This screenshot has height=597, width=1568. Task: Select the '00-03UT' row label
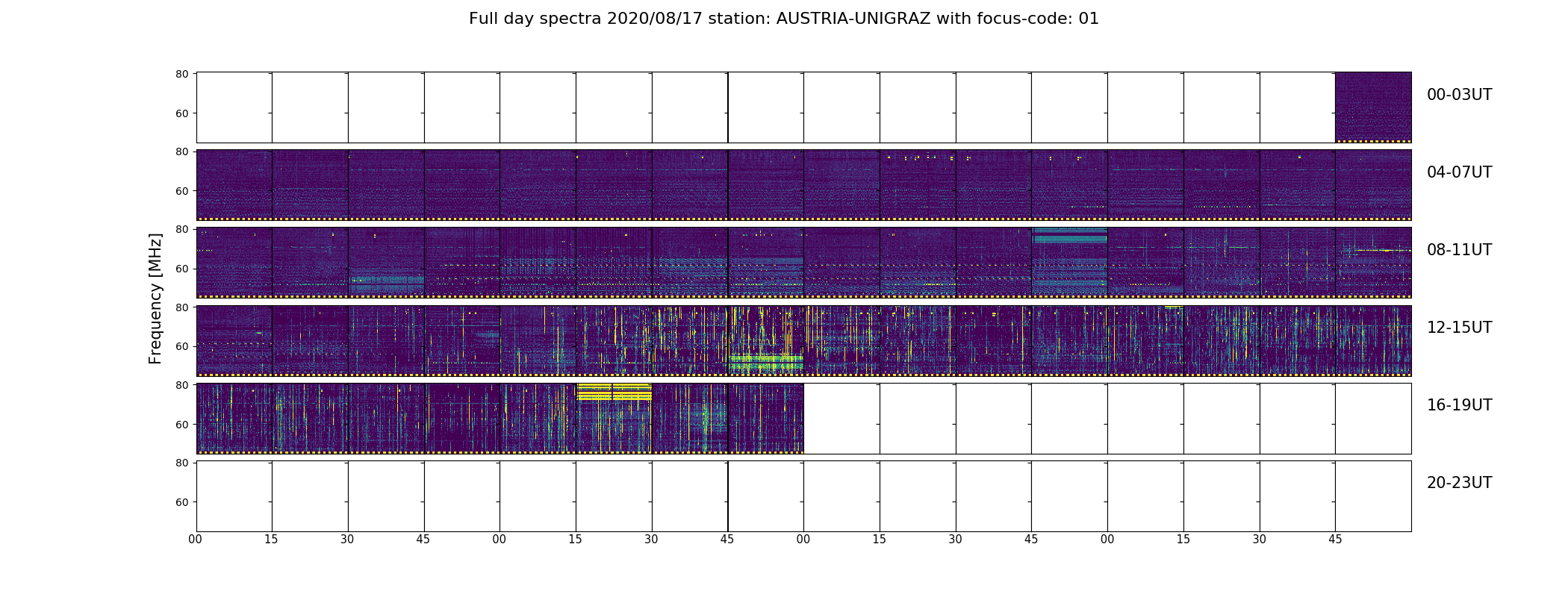point(1459,95)
